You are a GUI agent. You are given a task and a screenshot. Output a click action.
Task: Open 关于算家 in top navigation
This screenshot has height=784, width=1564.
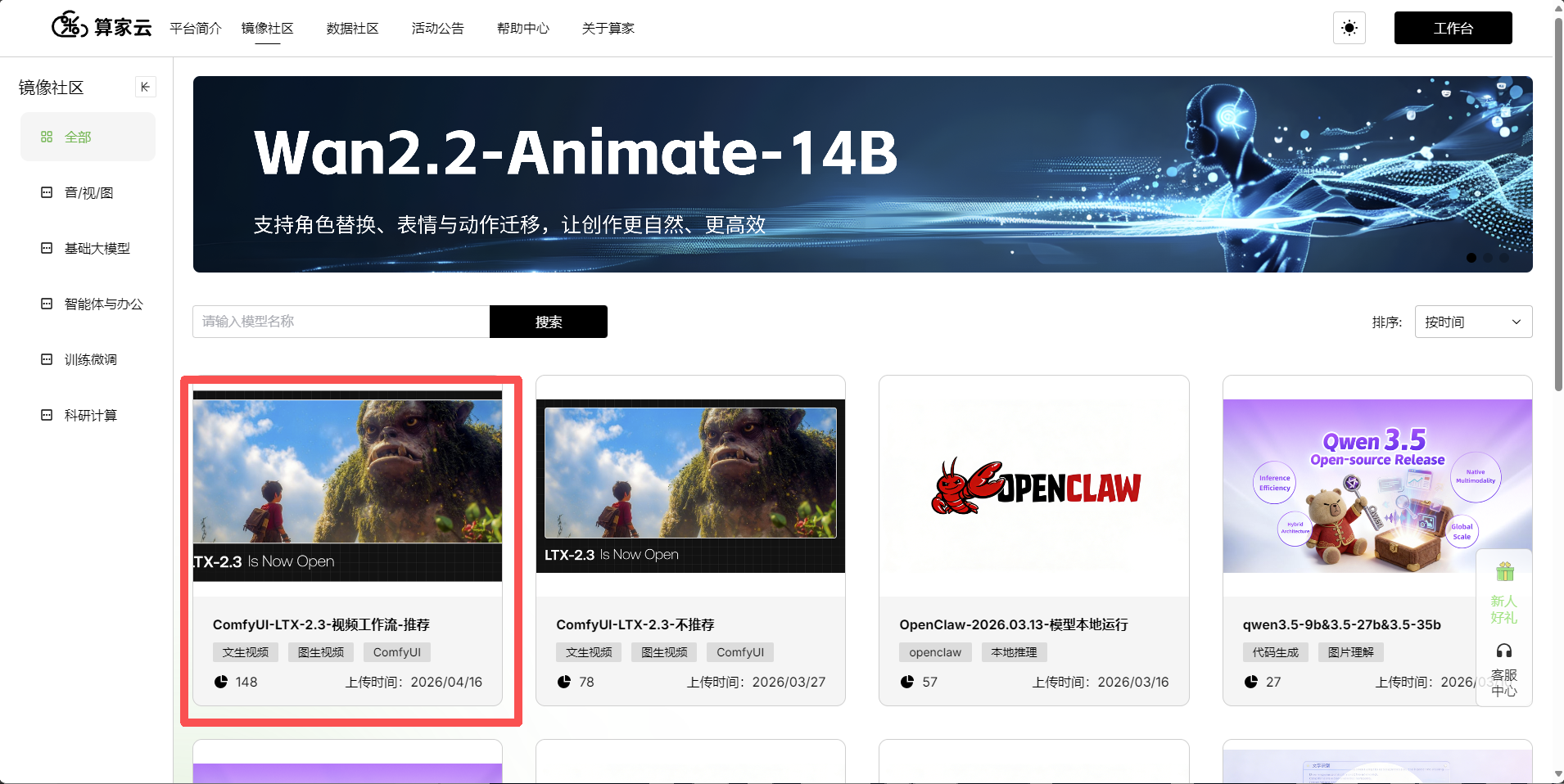click(x=608, y=28)
